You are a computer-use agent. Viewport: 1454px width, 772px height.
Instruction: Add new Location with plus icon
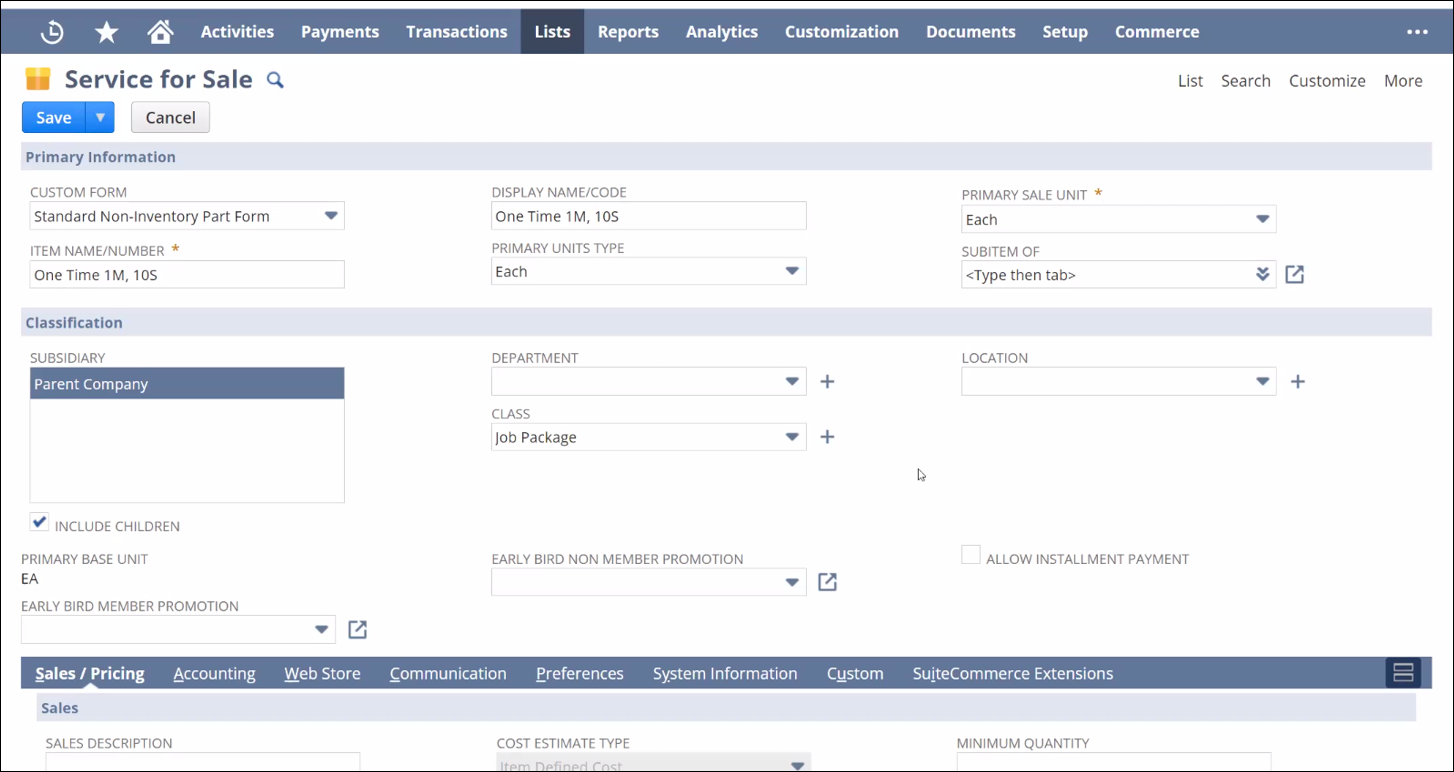[1297, 382]
